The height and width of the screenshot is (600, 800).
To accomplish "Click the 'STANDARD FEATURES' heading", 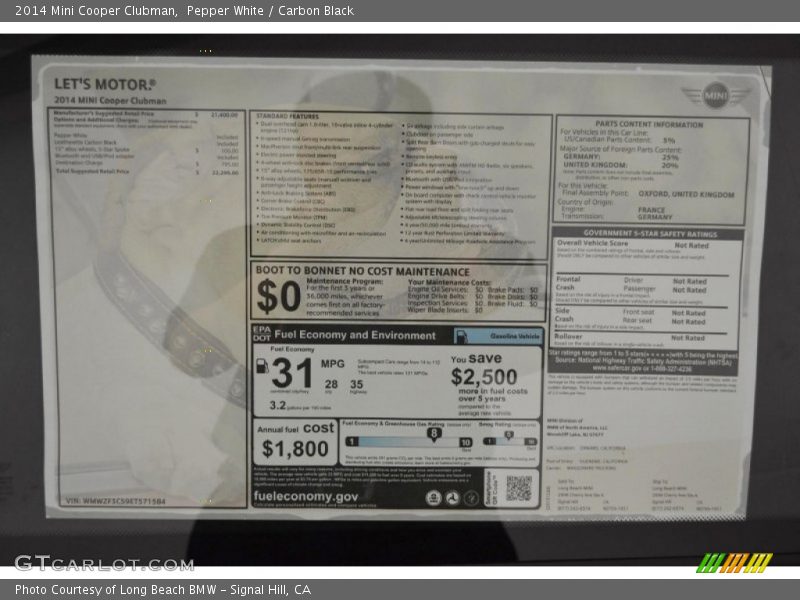I will point(287,116).
